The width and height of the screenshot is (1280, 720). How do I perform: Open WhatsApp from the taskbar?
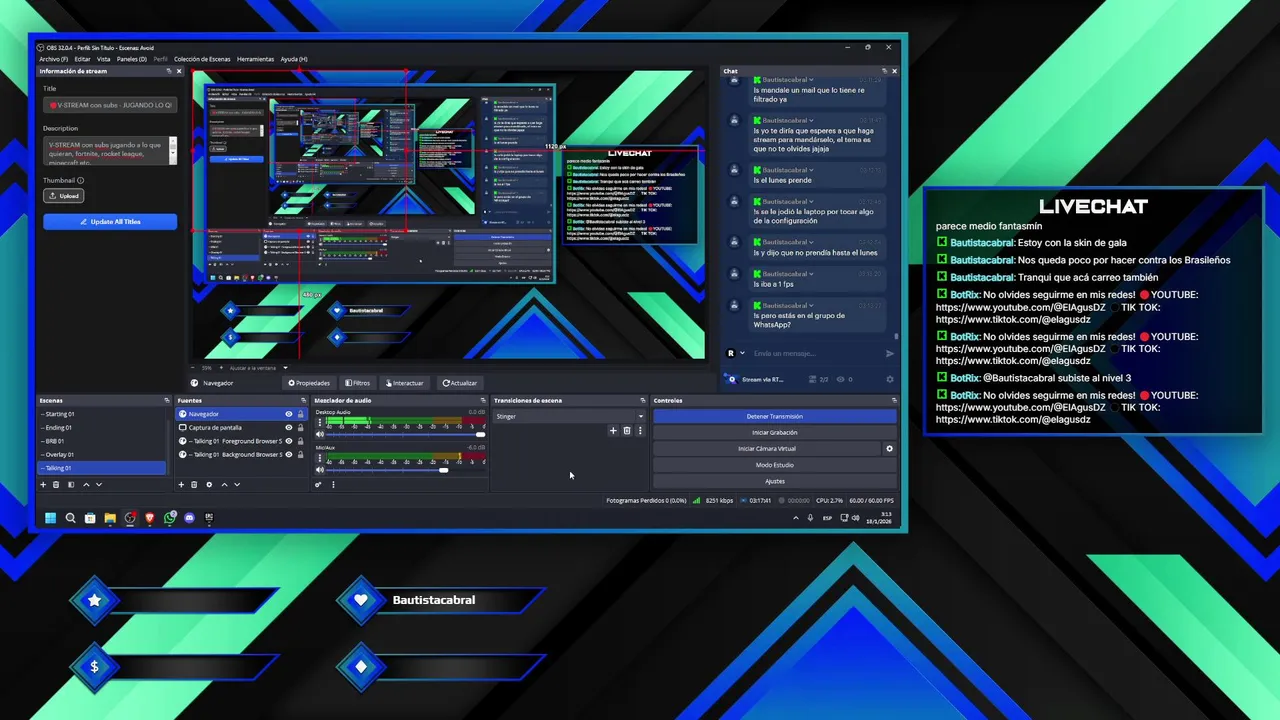(170, 518)
